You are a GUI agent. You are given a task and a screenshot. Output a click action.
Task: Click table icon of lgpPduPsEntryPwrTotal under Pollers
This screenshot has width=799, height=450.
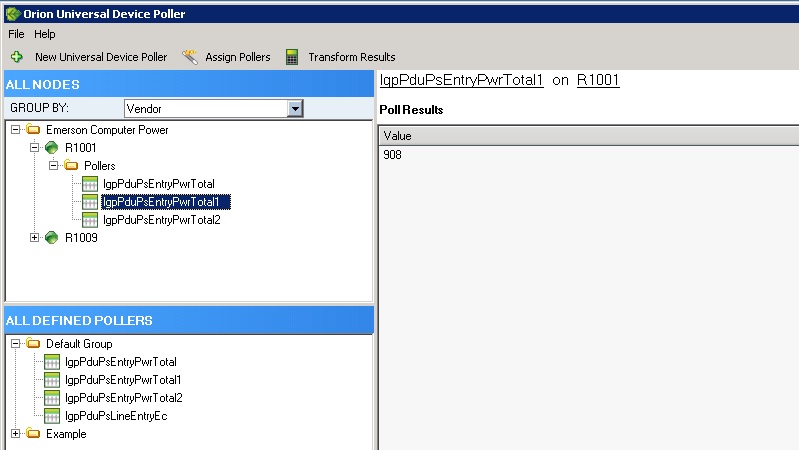[x=90, y=184]
